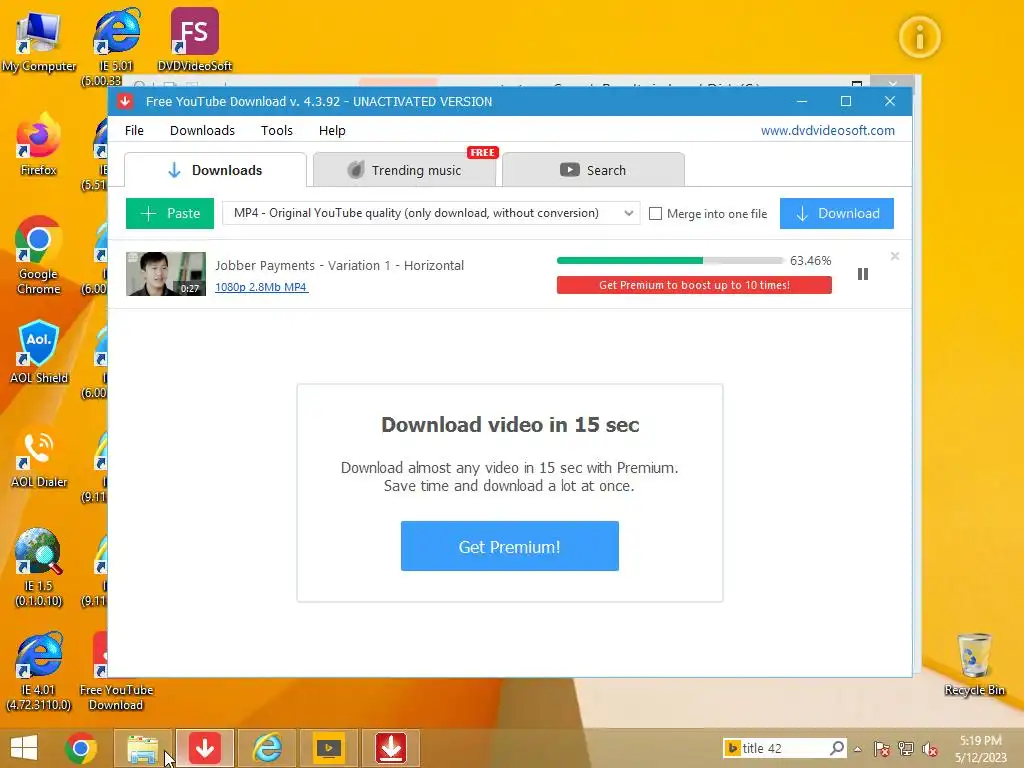
Task: Click the download progress bar
Action: pos(670,261)
